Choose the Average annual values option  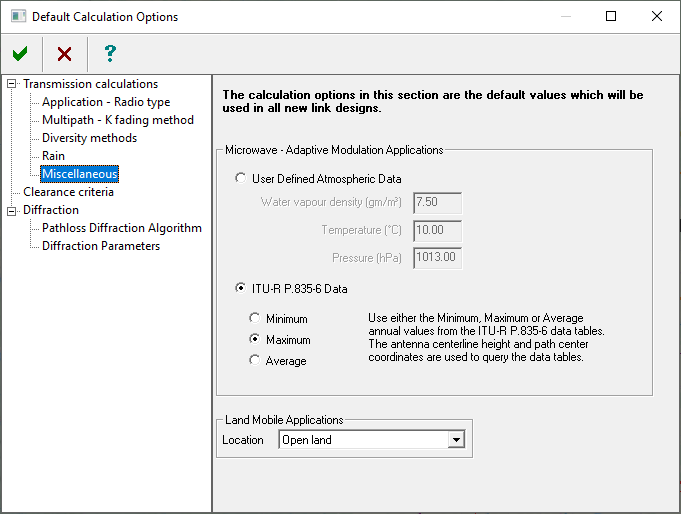(x=254, y=361)
